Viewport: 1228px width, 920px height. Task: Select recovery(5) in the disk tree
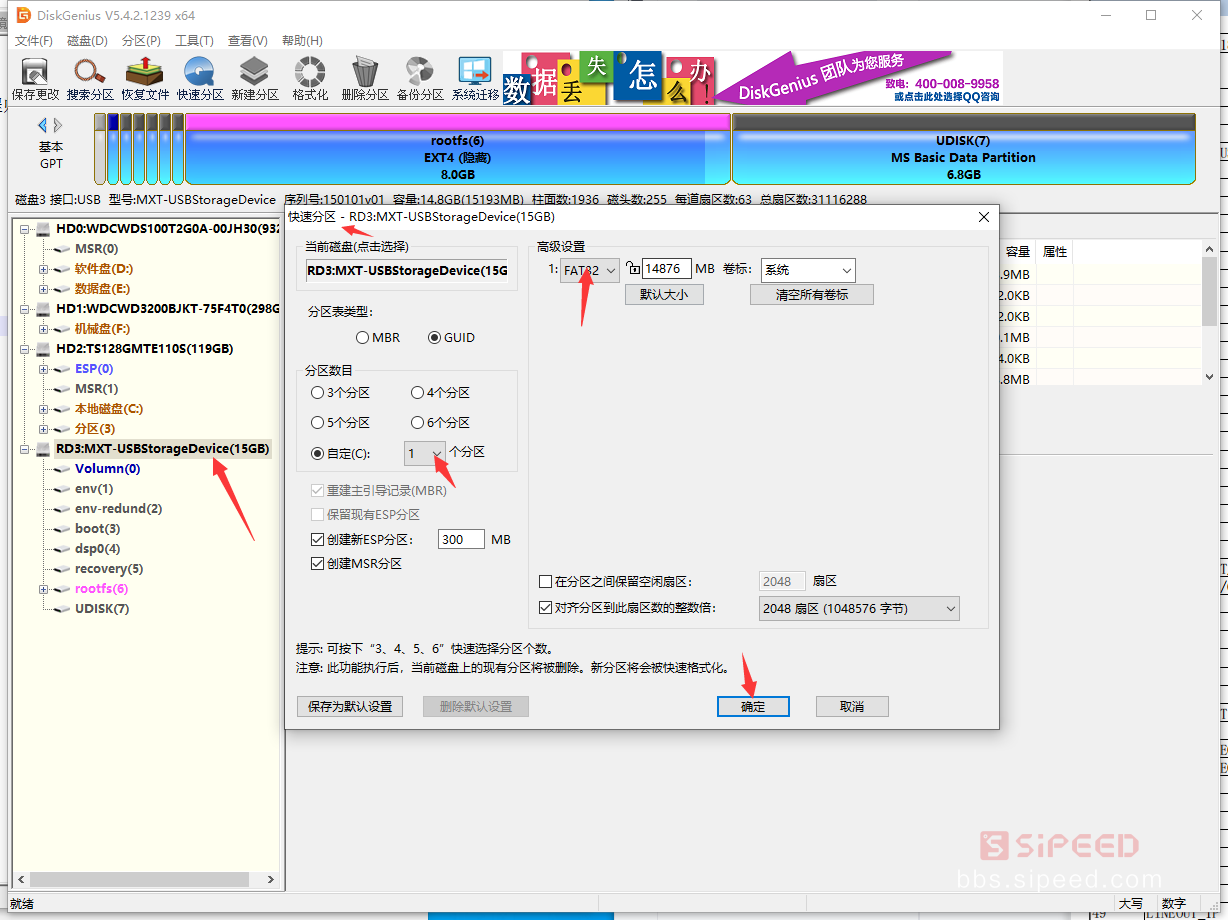coord(108,569)
